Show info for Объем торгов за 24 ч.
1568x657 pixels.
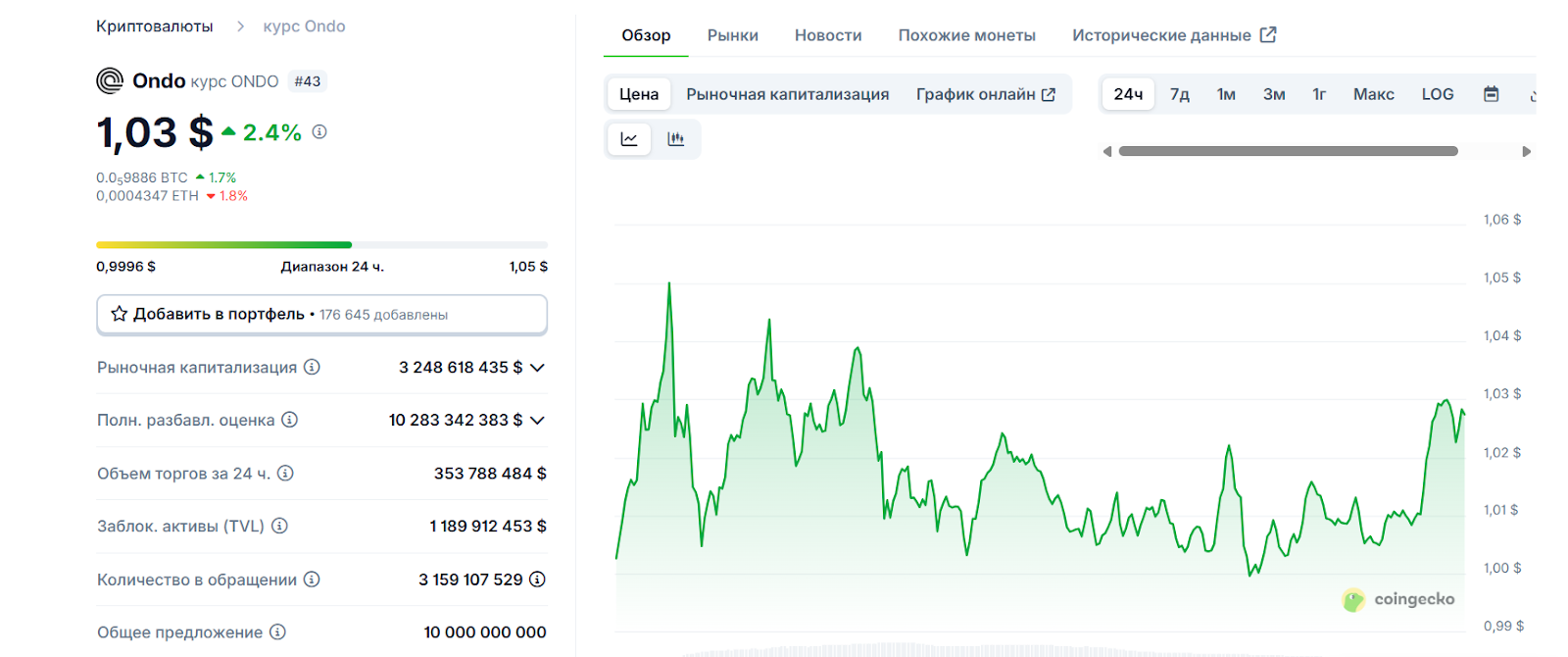tap(285, 473)
